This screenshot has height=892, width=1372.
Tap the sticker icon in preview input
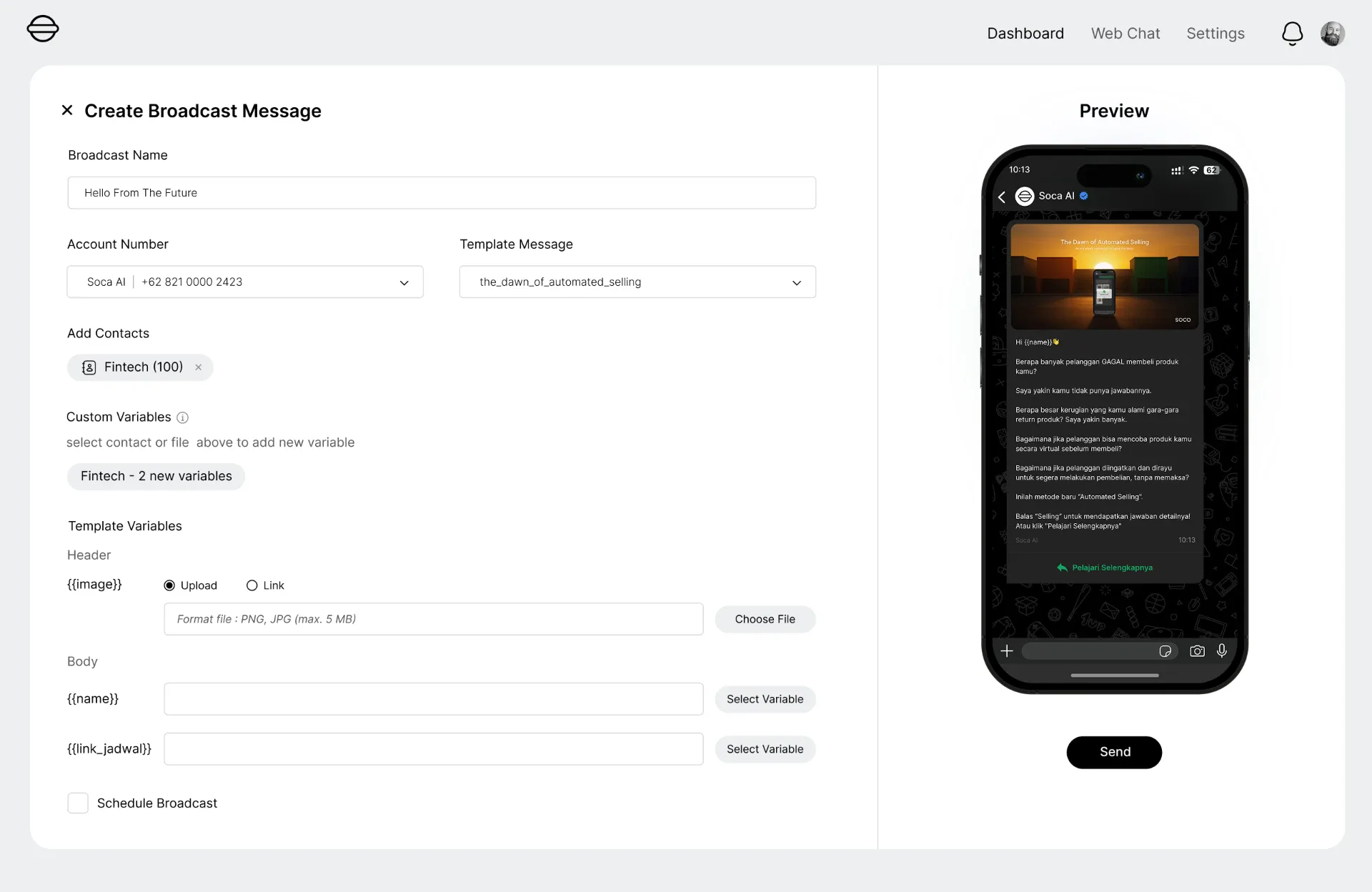click(1165, 651)
